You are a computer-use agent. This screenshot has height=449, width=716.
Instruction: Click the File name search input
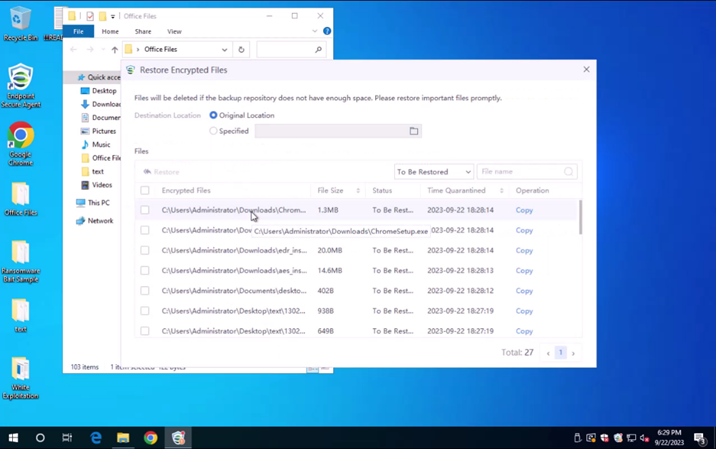[x=520, y=172]
